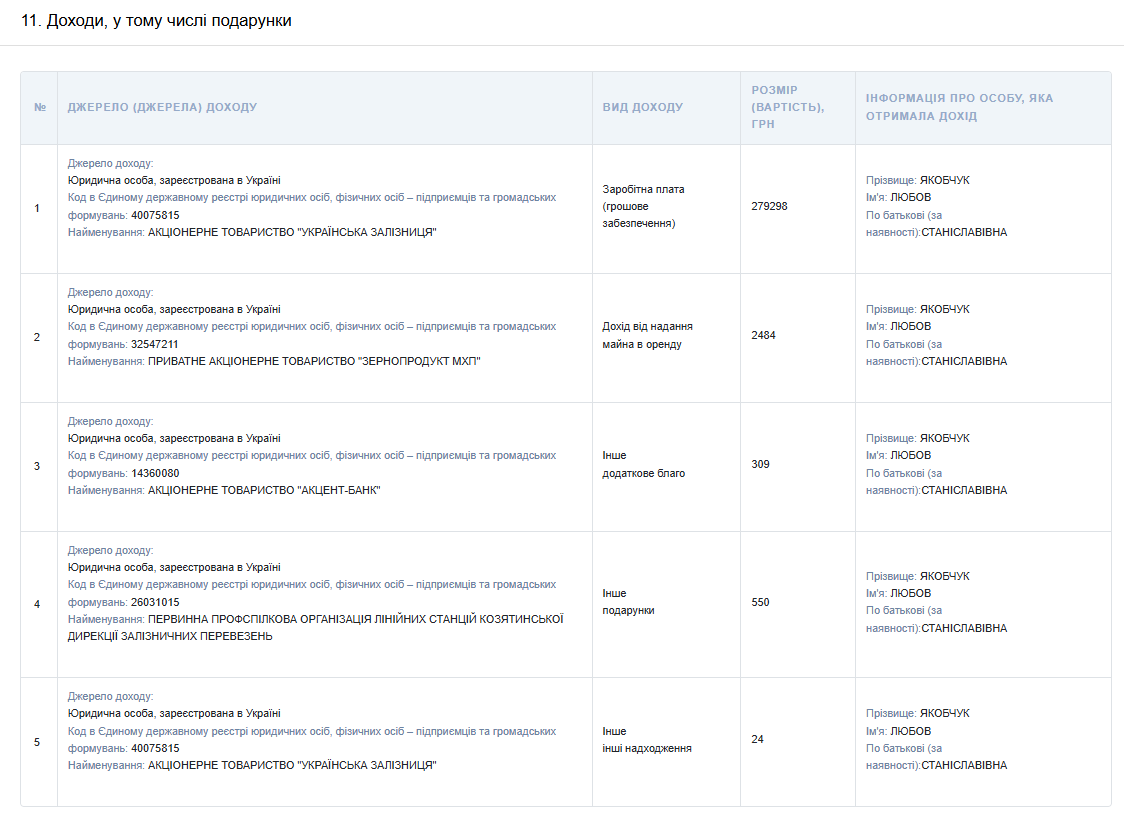Click 'Юридична особа, зареєстрована в Україні' in row 1
The height and width of the screenshot is (818, 1124).
tap(174, 181)
